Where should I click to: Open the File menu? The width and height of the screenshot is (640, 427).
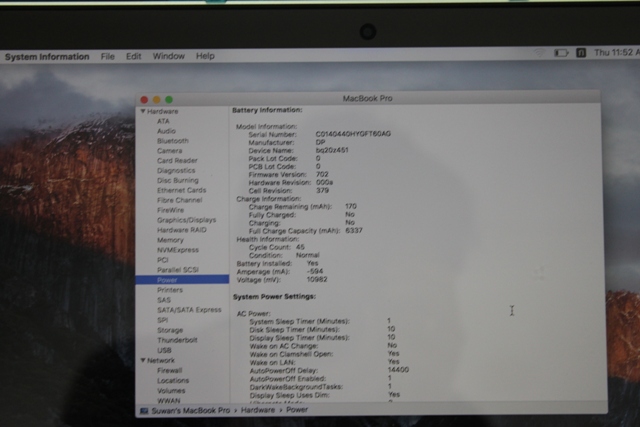(x=108, y=56)
